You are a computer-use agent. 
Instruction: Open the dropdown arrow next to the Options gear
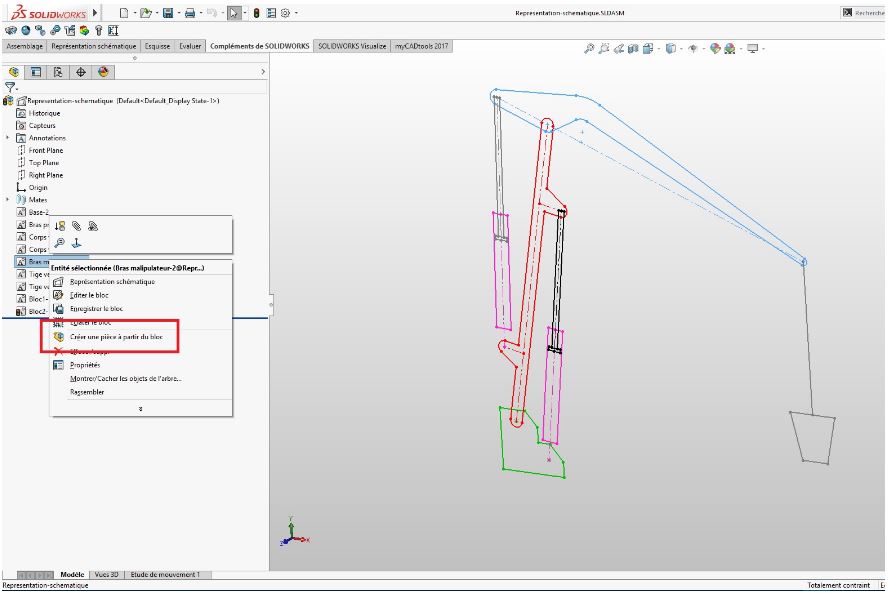point(296,12)
